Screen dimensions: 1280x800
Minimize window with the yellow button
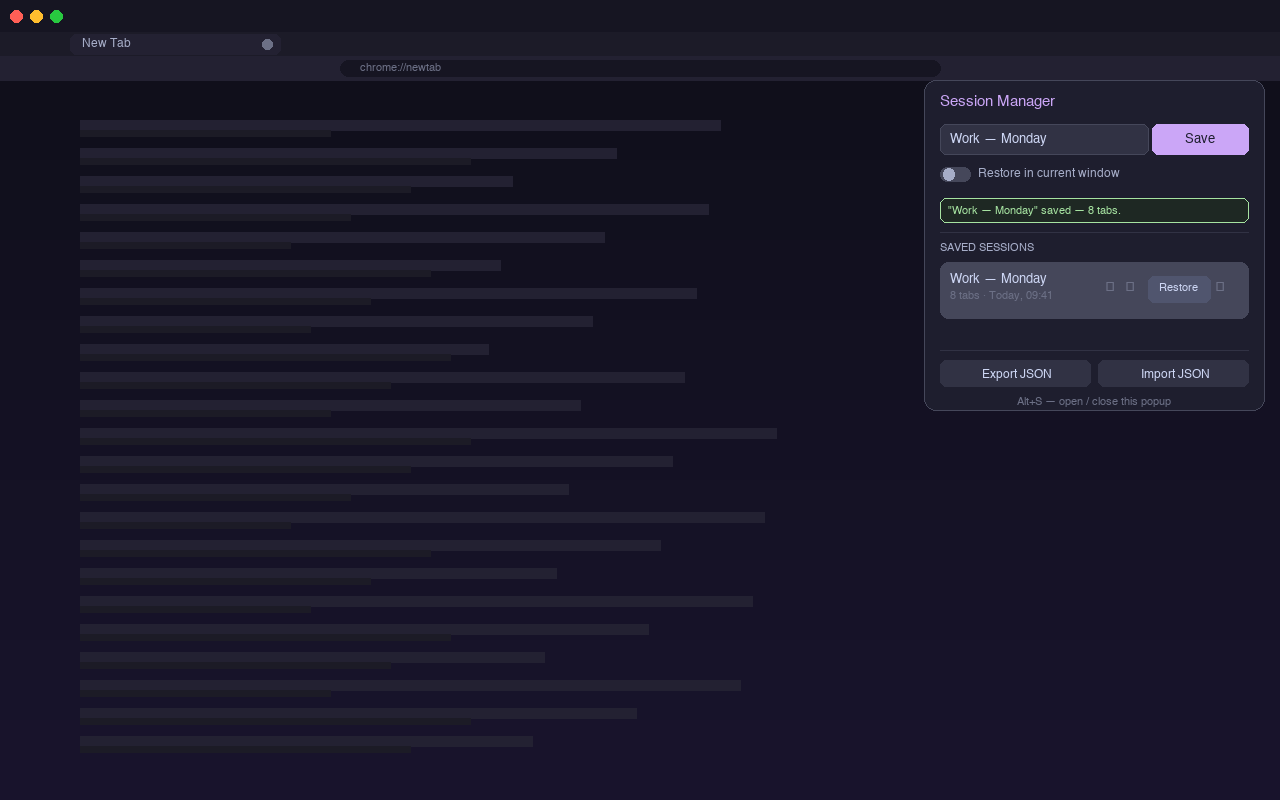point(36,16)
